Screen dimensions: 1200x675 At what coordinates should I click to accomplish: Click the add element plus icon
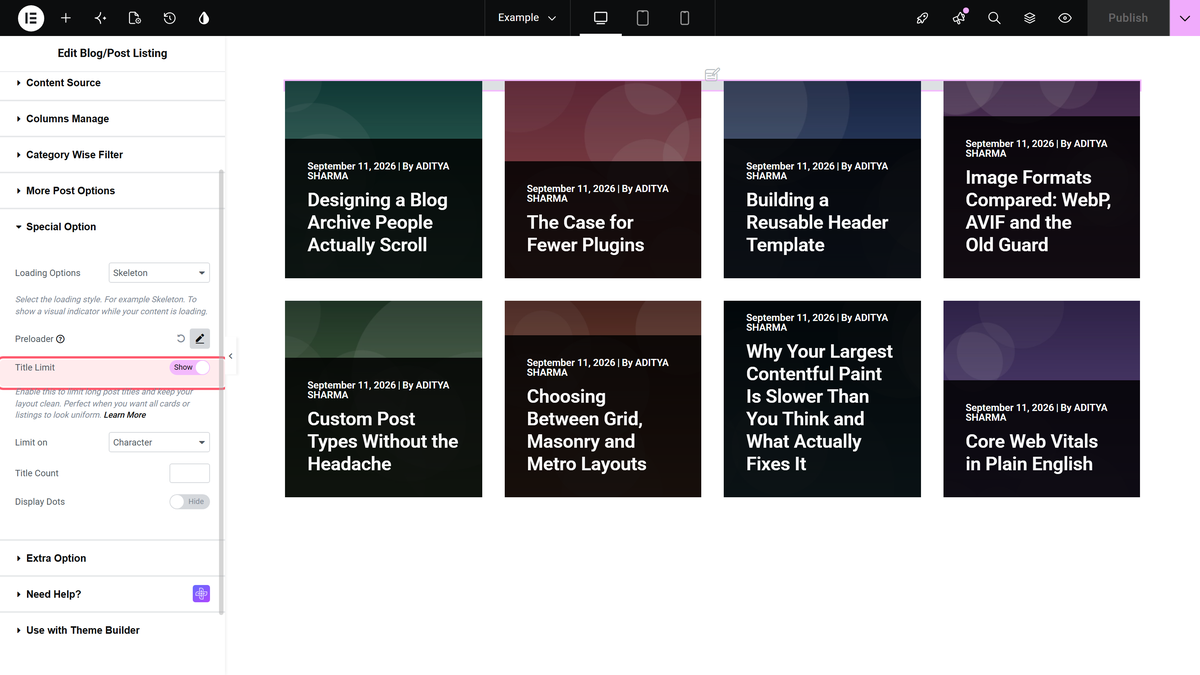(66, 18)
